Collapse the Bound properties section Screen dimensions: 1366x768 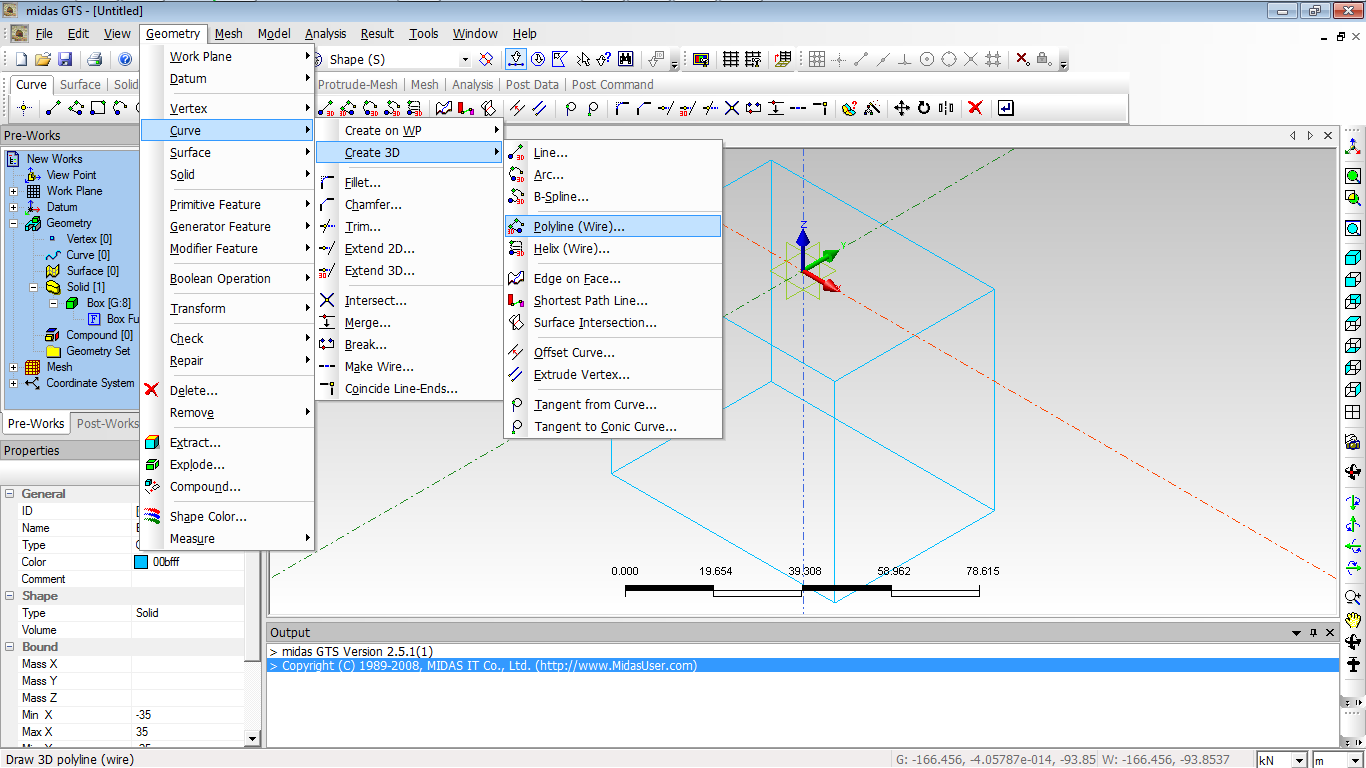click(9, 647)
